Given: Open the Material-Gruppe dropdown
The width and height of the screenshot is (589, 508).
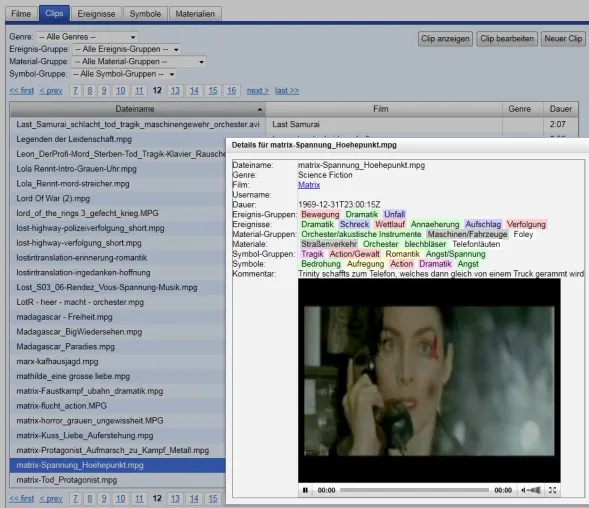Looking at the screenshot, I should pos(139,62).
